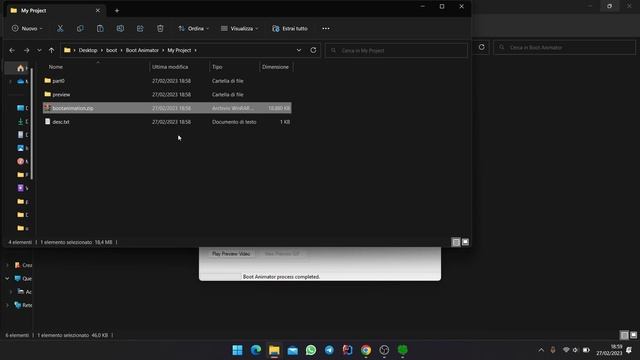Click the Copy icon in toolbar

pyautogui.click(x=80, y=28)
